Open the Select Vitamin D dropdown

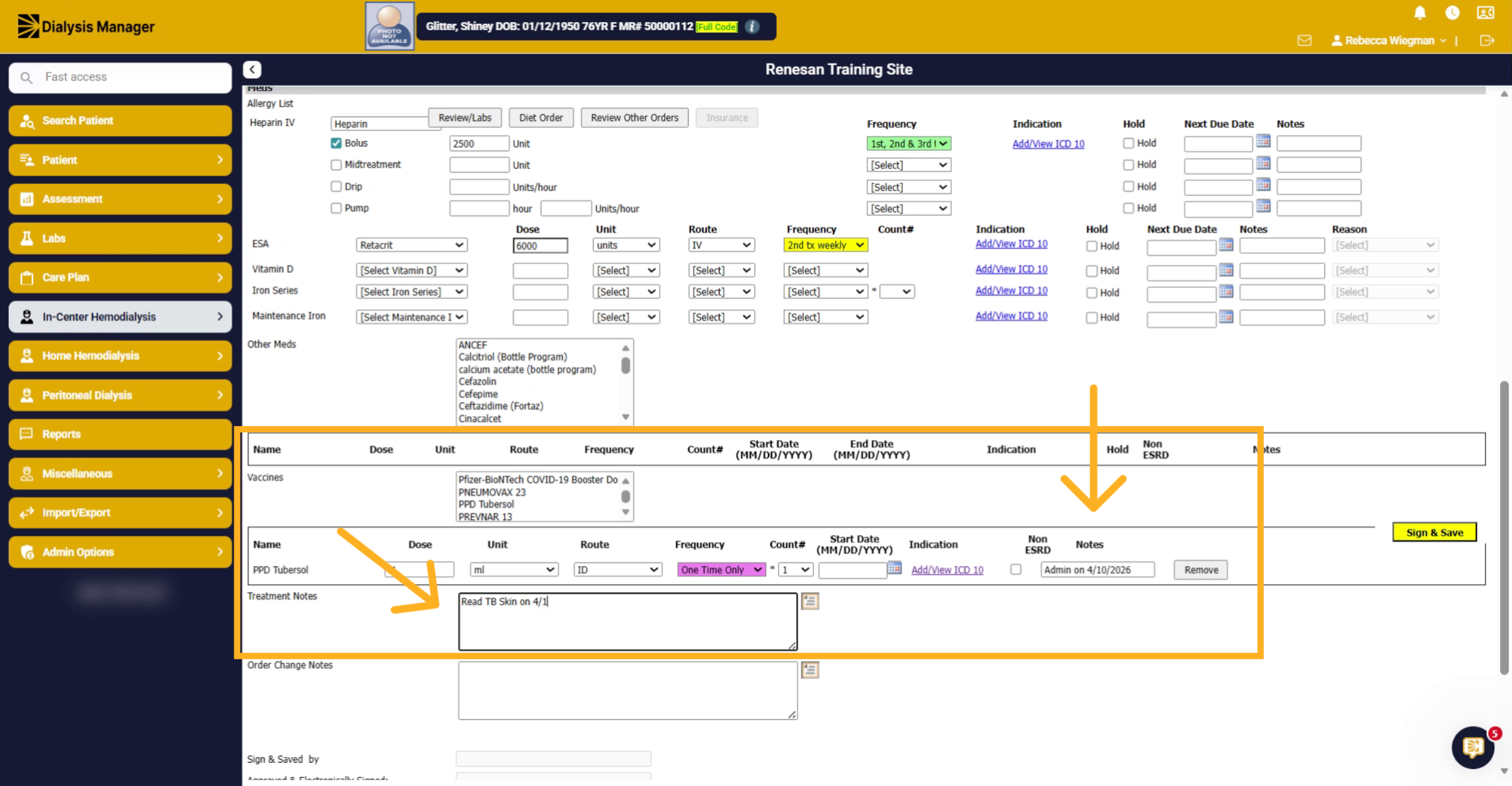411,270
